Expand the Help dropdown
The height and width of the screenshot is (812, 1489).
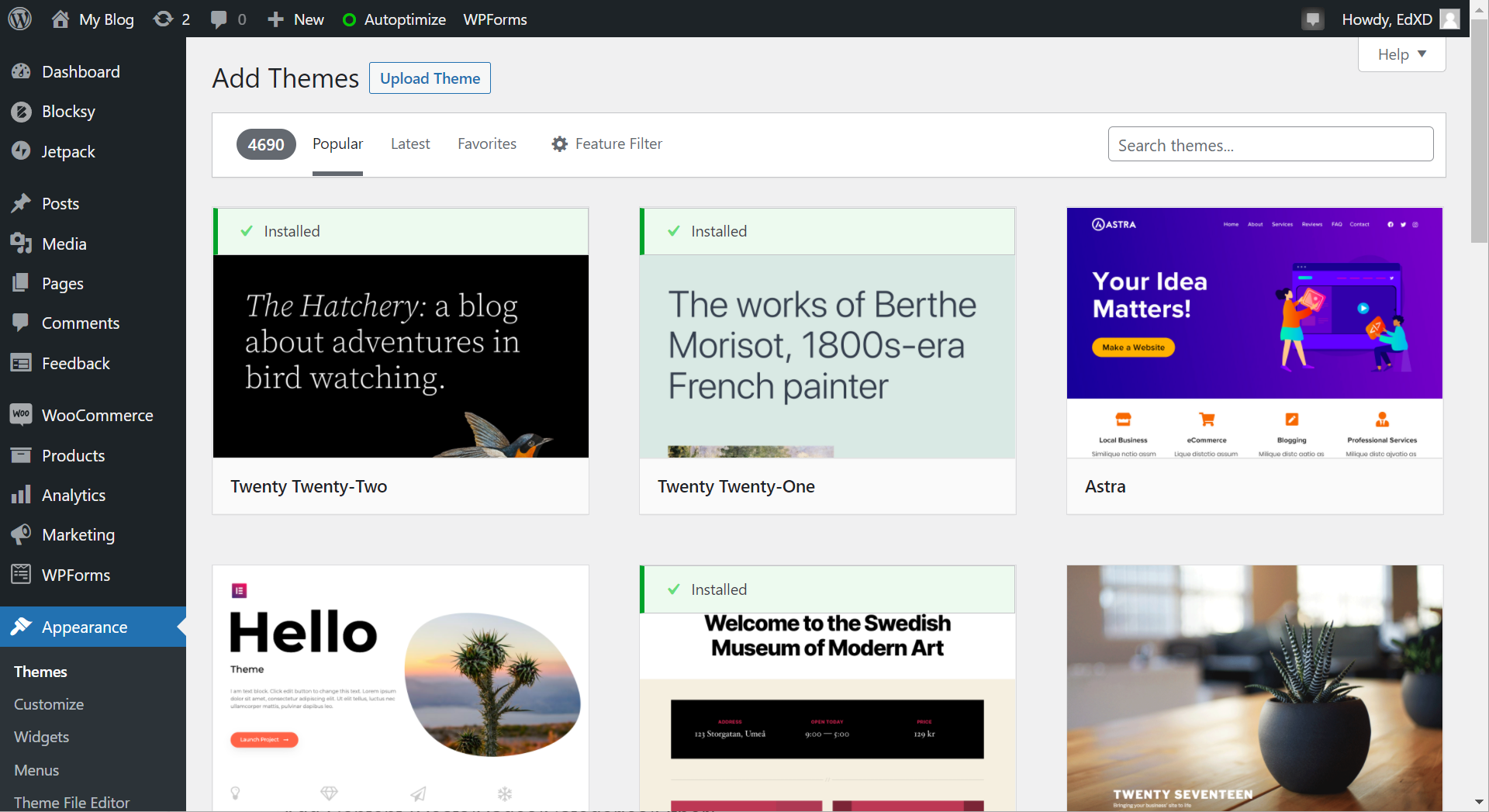point(1401,54)
